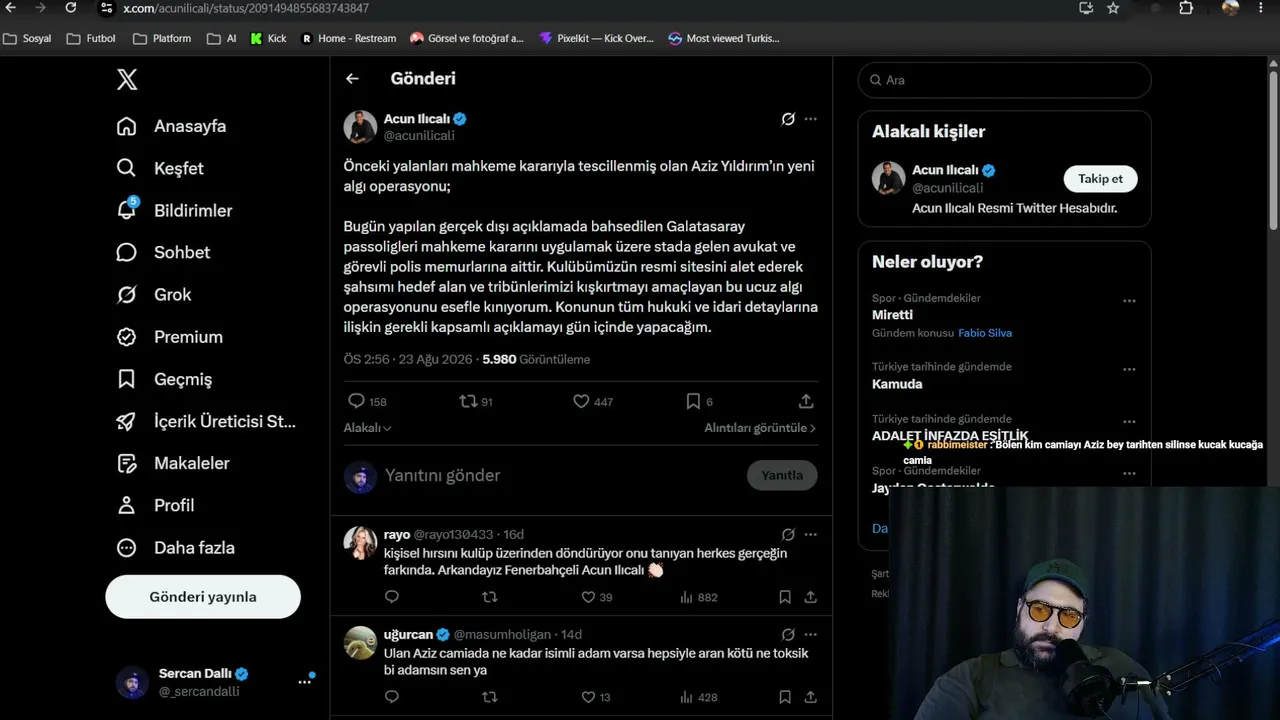Screen dimensions: 1280x720
Task: Open more options dots for Miretti trend
Action: click(x=1129, y=300)
